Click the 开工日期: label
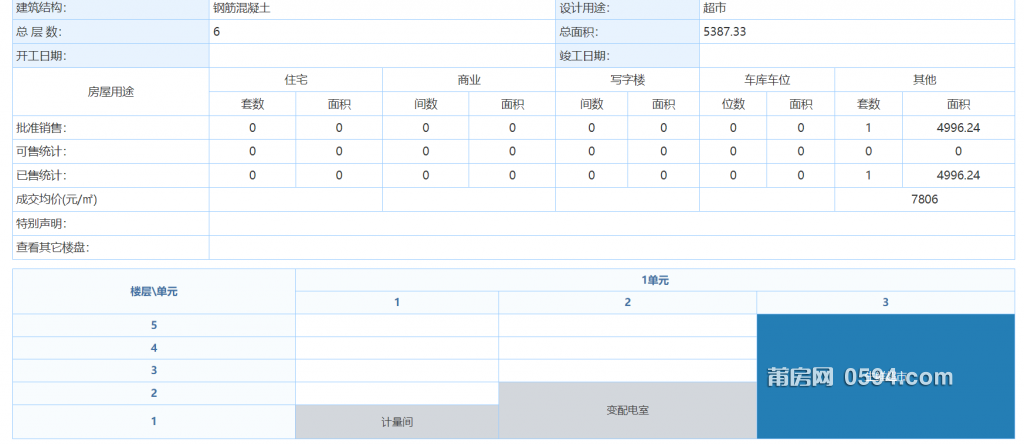The height and width of the screenshot is (445, 1024). 42,56
